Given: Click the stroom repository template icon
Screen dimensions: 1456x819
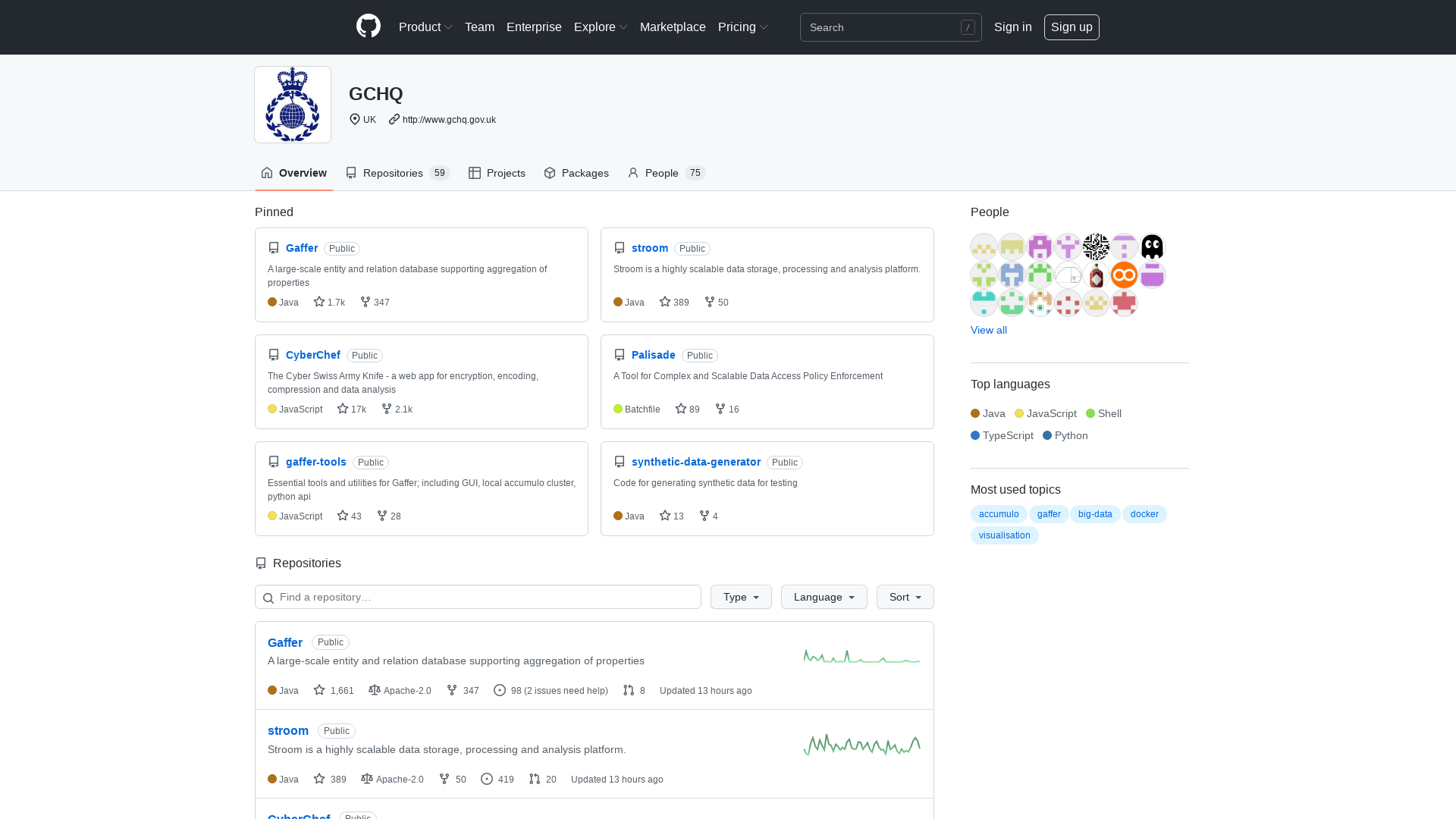Looking at the screenshot, I should (x=619, y=248).
